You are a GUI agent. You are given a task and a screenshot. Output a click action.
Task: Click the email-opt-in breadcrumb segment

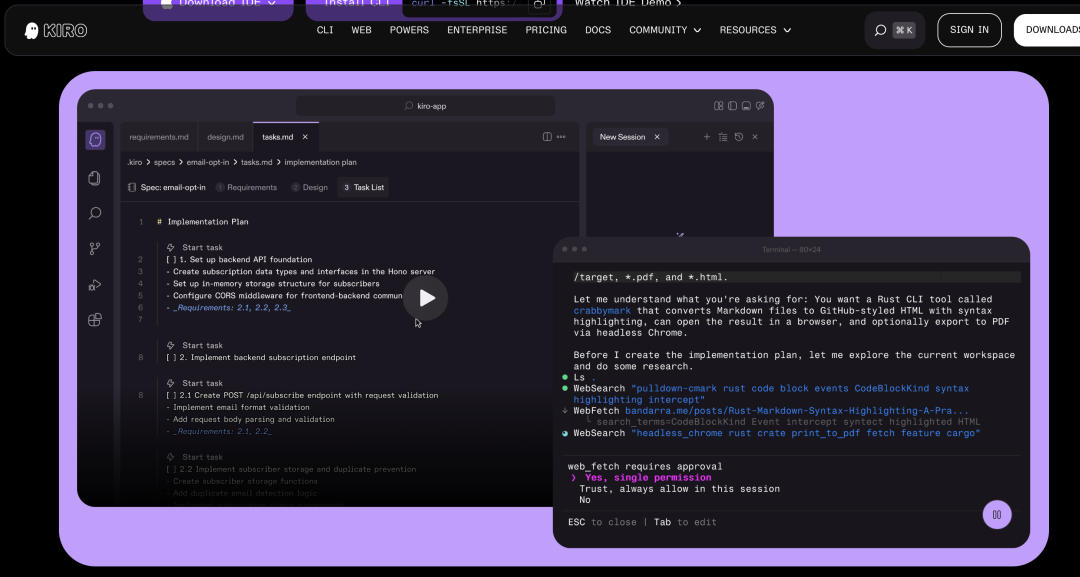tap(208, 162)
